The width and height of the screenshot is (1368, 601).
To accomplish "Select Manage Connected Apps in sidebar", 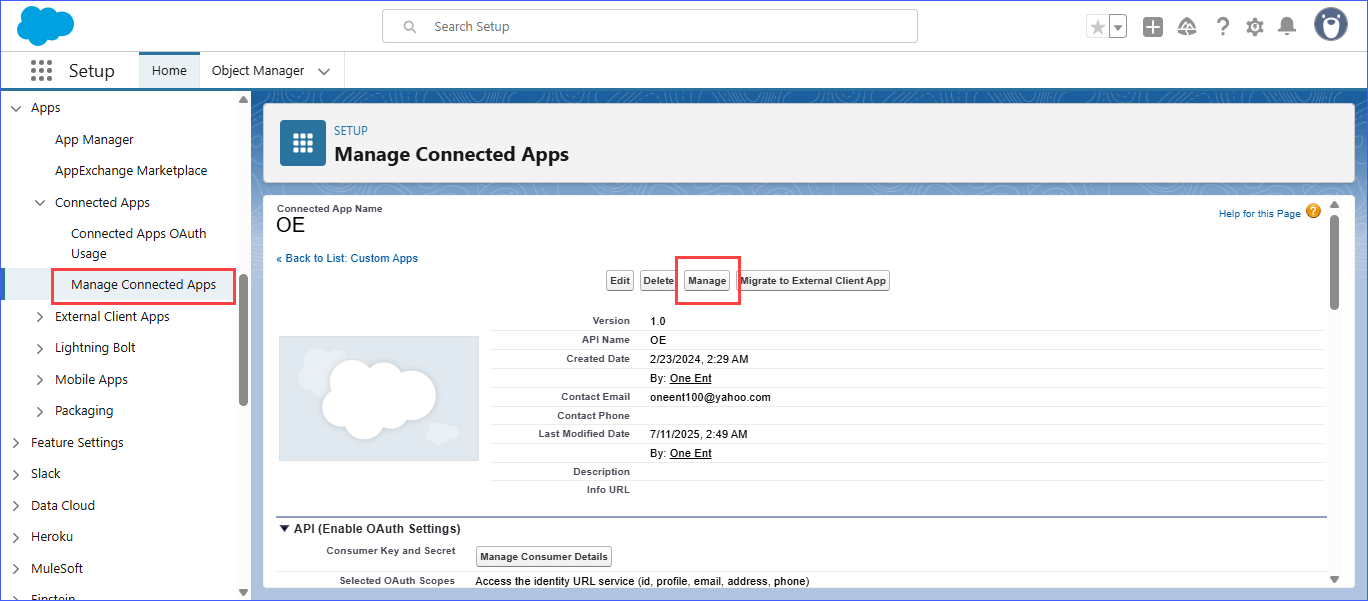I will pos(143,285).
